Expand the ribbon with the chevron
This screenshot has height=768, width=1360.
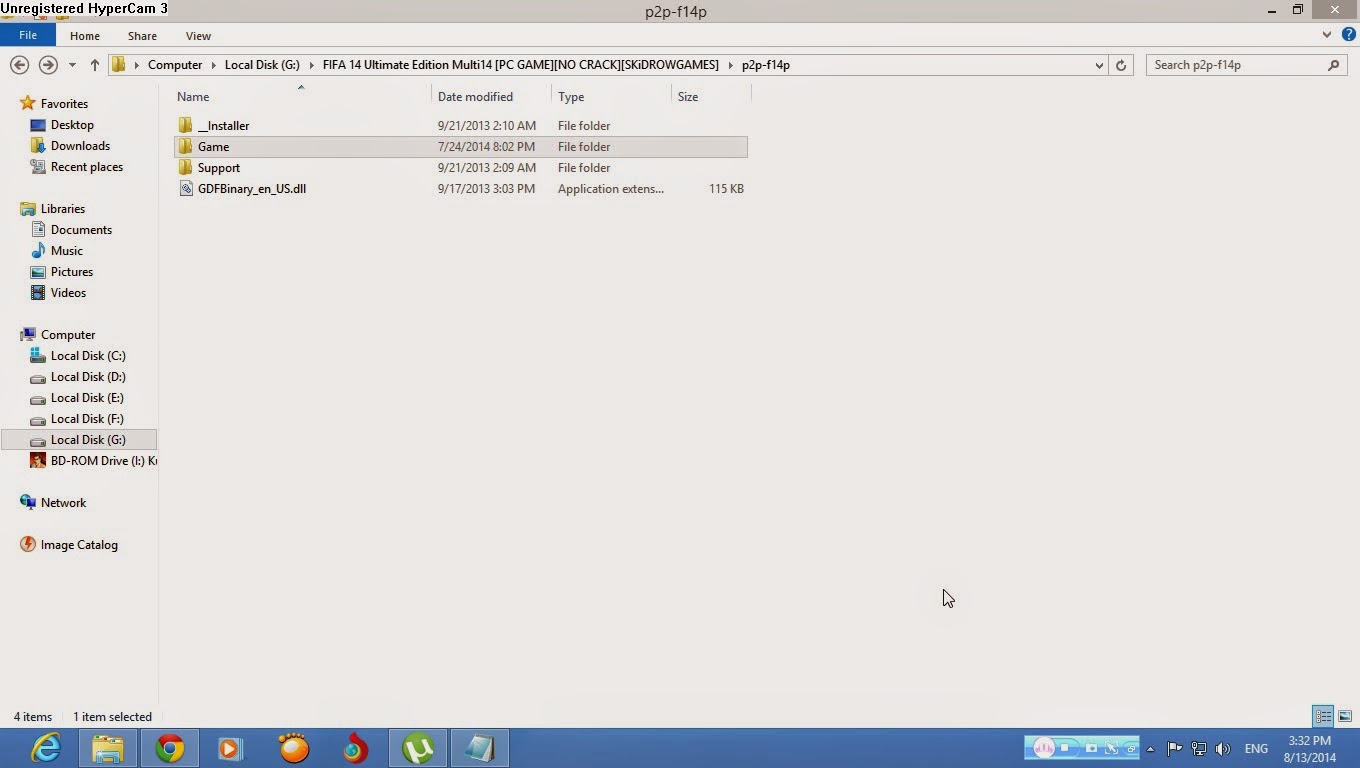point(1327,34)
